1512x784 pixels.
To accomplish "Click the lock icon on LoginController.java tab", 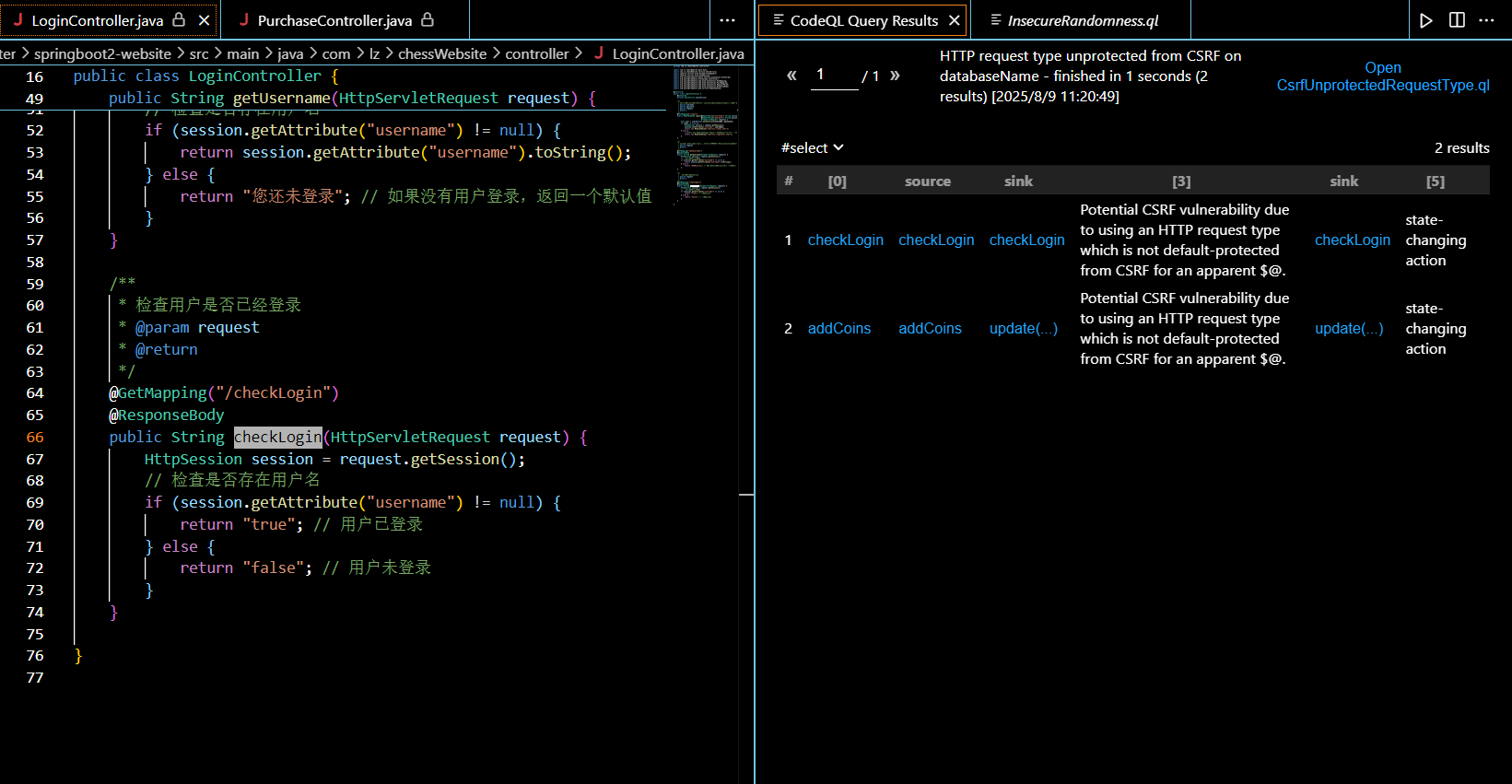I will click(x=179, y=20).
